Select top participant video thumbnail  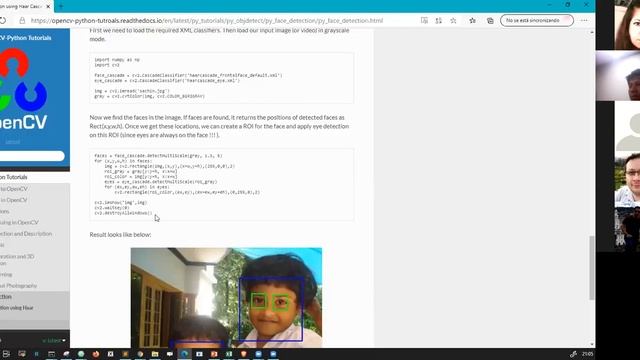coord(627,24)
